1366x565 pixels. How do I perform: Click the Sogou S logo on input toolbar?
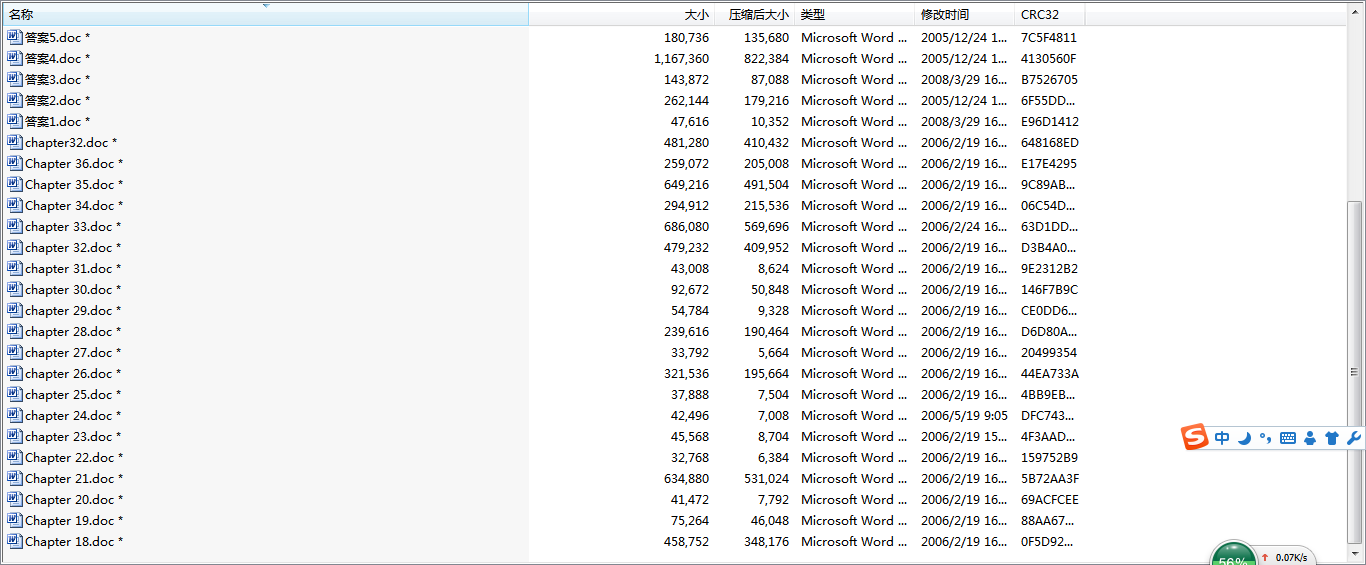(x=1195, y=438)
